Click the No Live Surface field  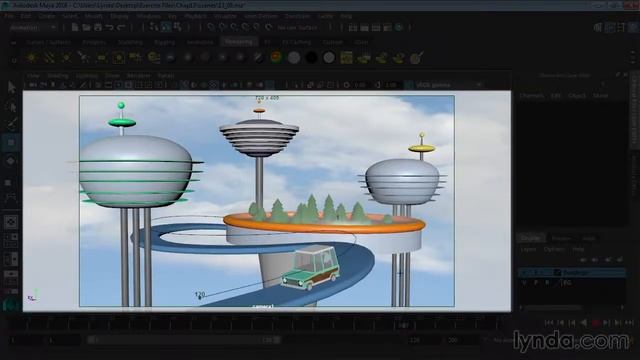coord(297,27)
